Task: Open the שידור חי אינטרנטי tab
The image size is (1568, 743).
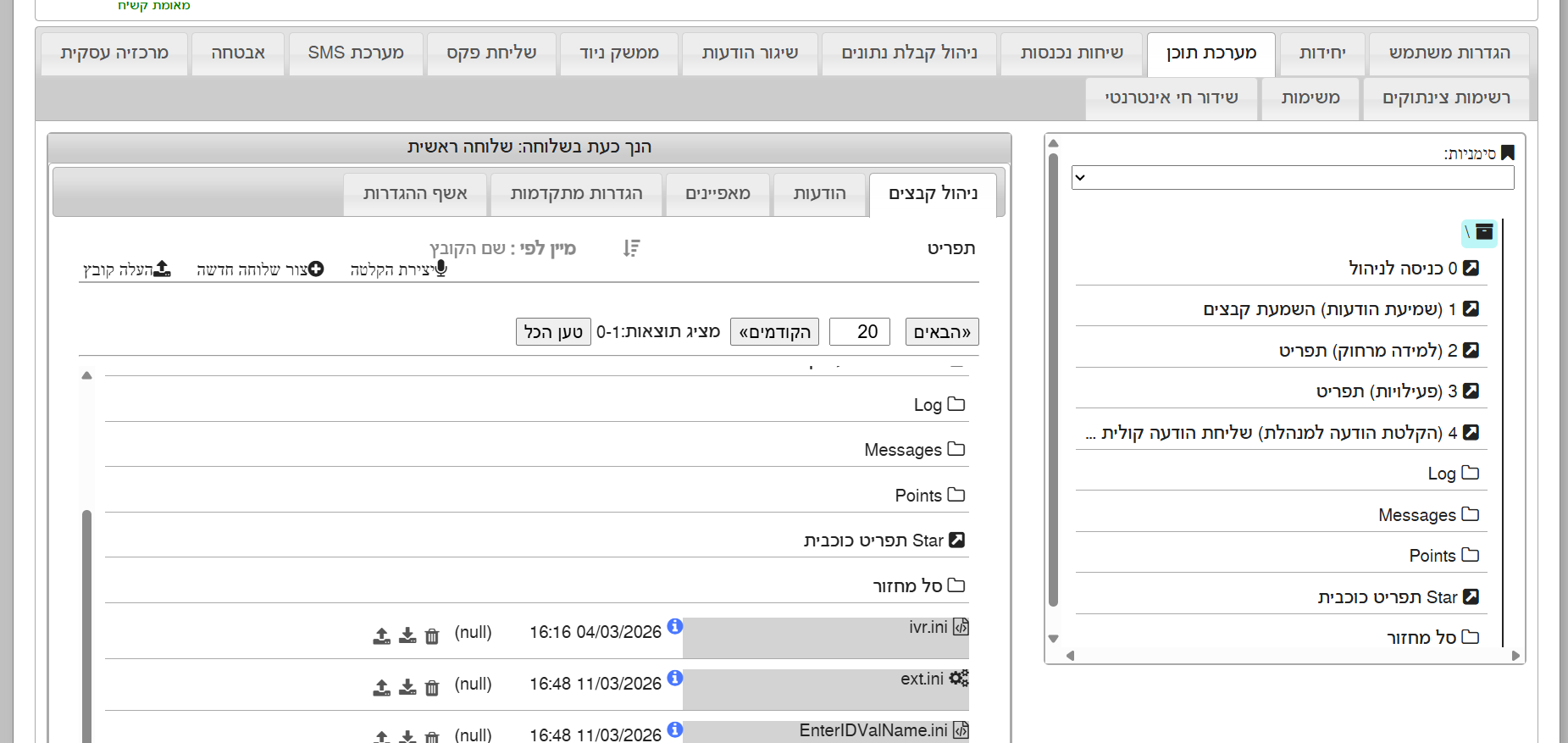Action: (x=1172, y=98)
